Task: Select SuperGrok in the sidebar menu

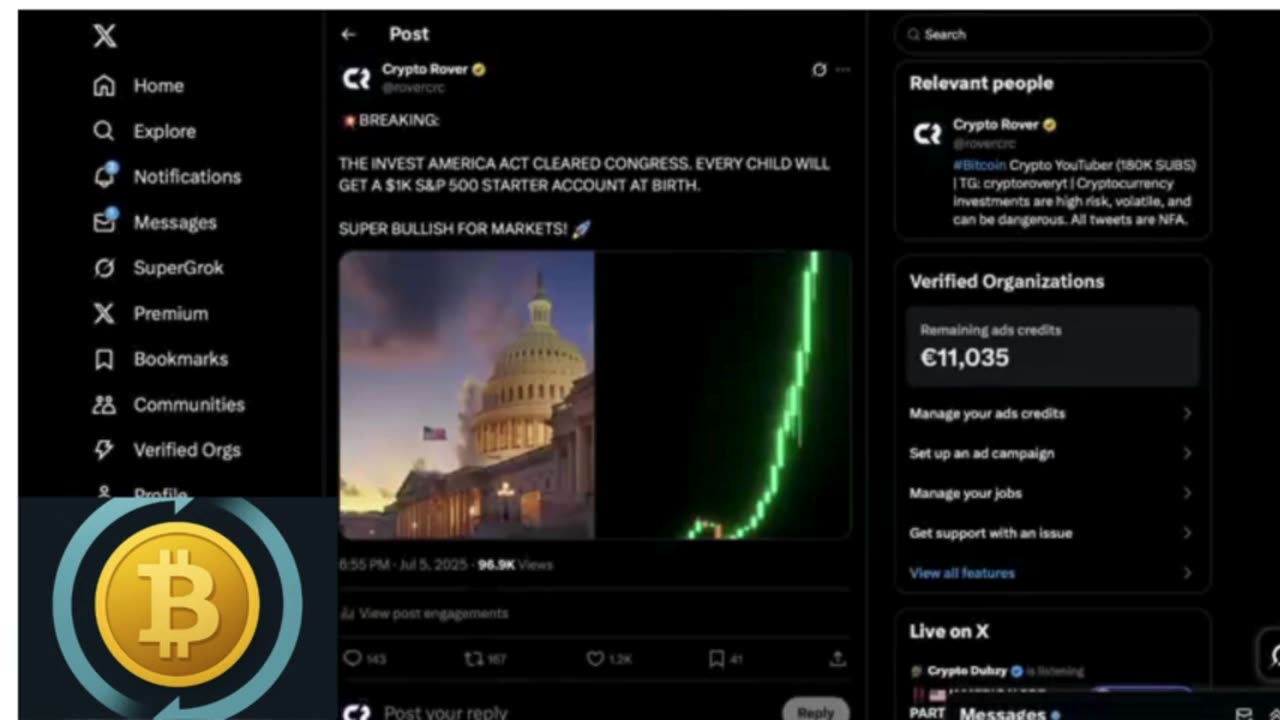Action: coord(179,268)
